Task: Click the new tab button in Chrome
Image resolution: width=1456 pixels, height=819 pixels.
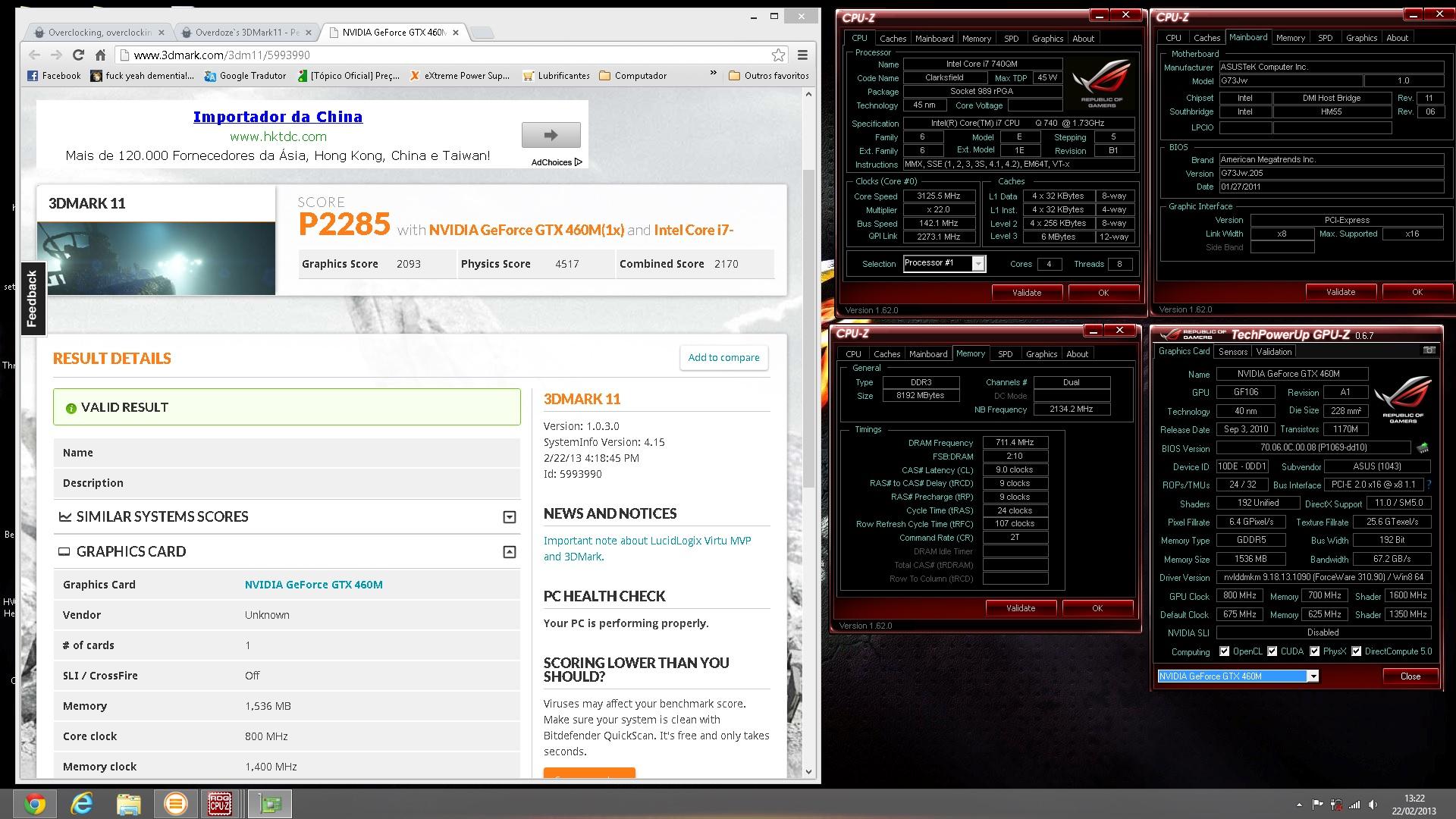Action: click(x=482, y=33)
